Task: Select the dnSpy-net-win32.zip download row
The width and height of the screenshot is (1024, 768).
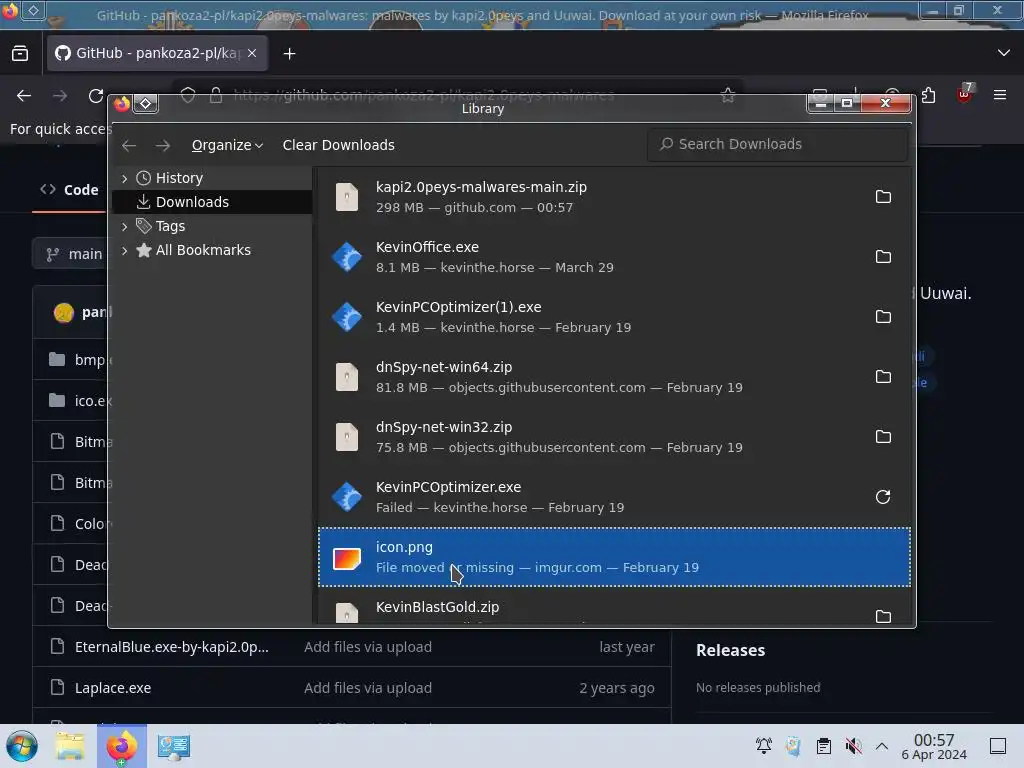Action: pyautogui.click(x=614, y=437)
